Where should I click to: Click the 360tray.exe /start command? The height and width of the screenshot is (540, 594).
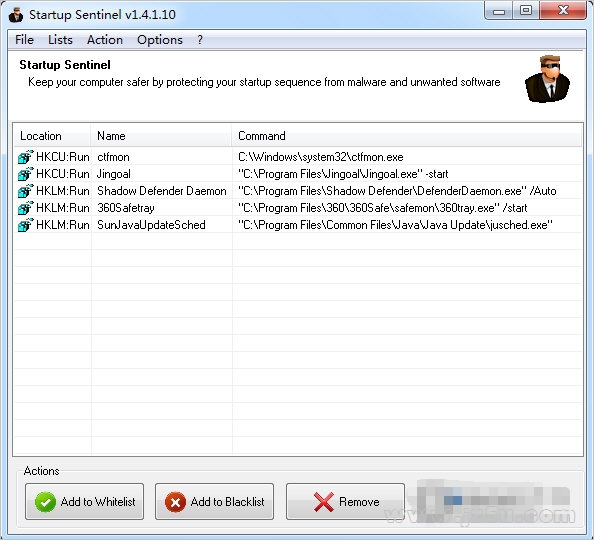tap(382, 208)
